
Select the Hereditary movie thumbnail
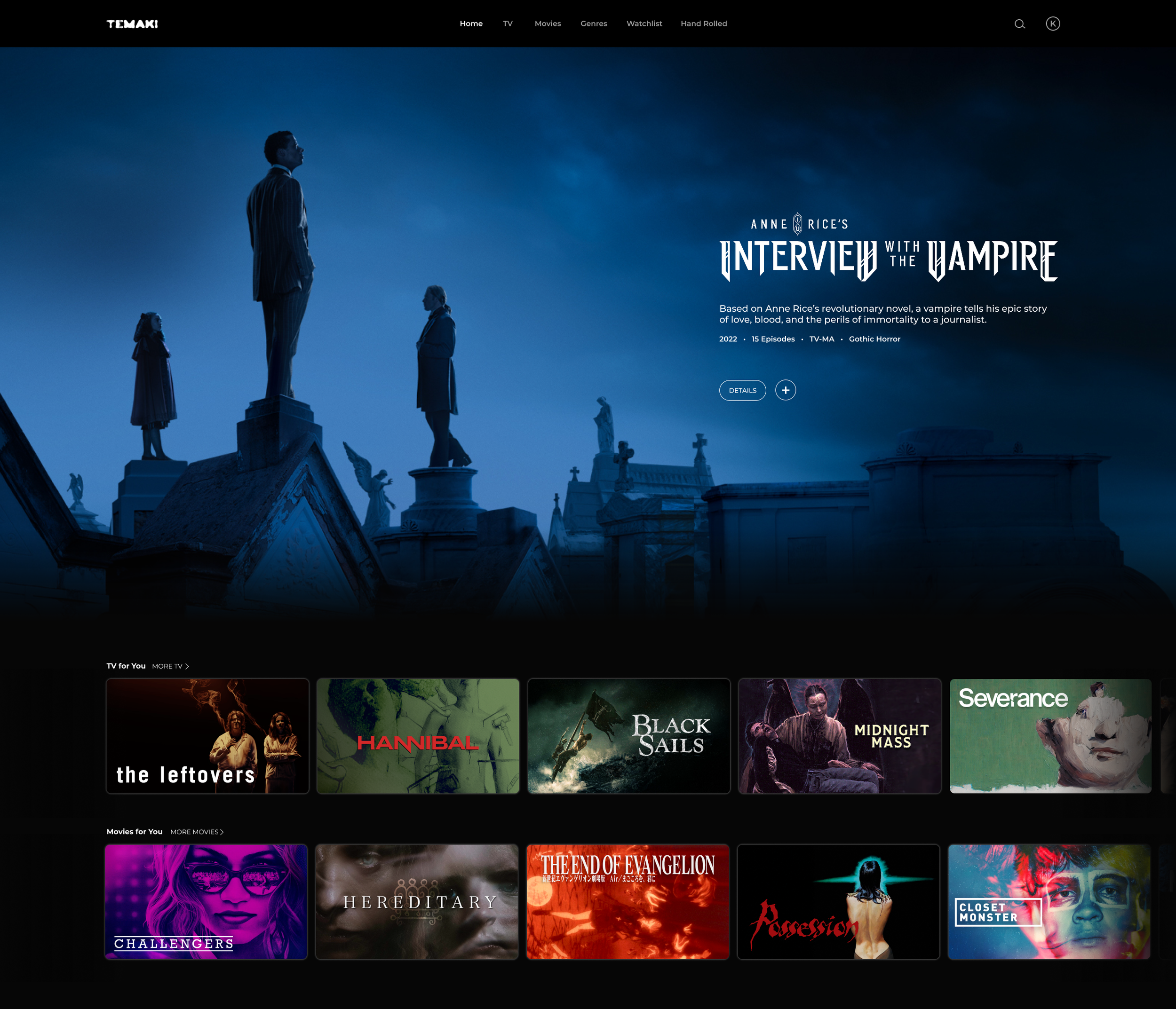(417, 902)
